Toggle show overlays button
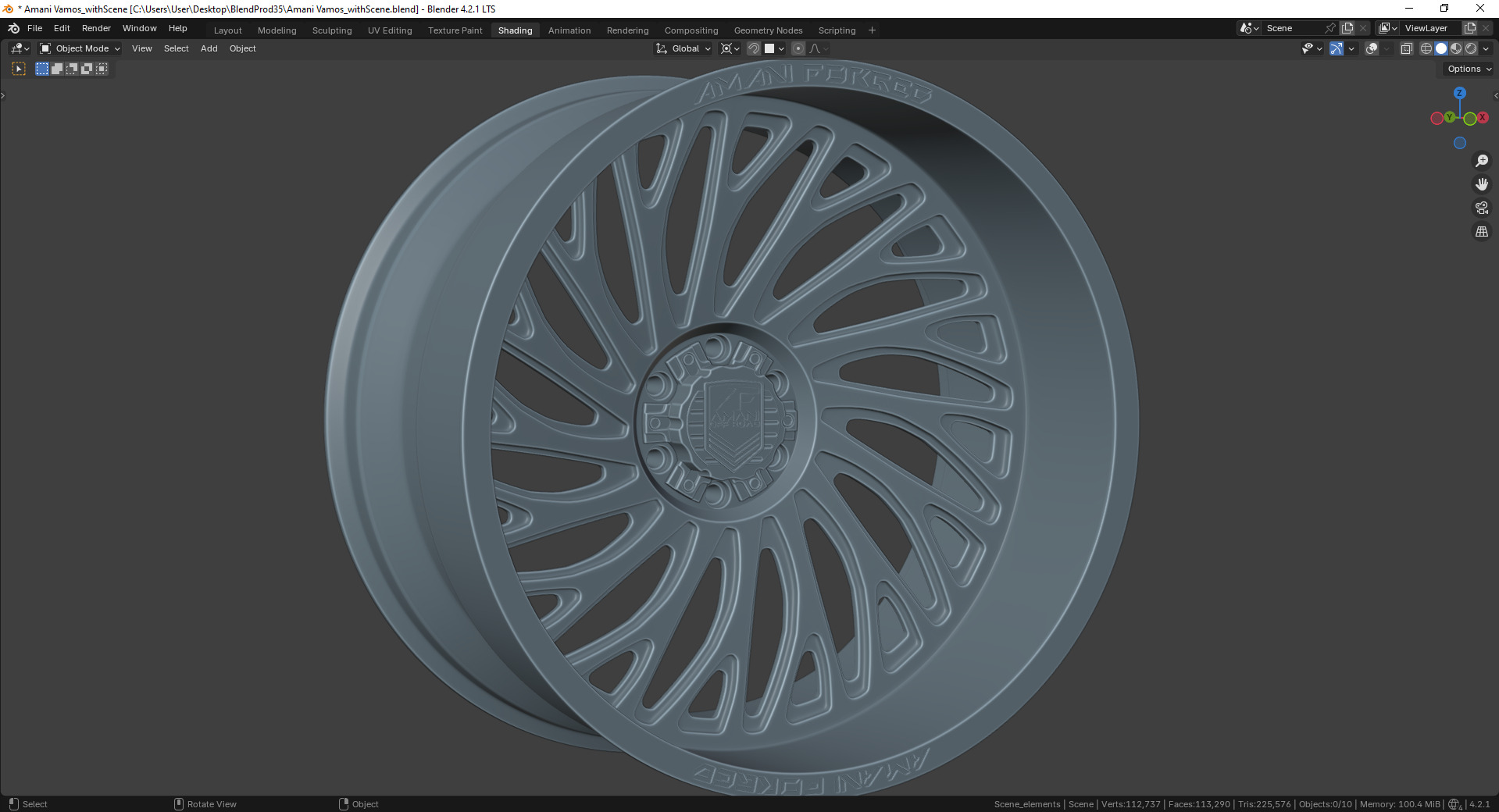The width and height of the screenshot is (1499, 812). pyautogui.click(x=1372, y=48)
